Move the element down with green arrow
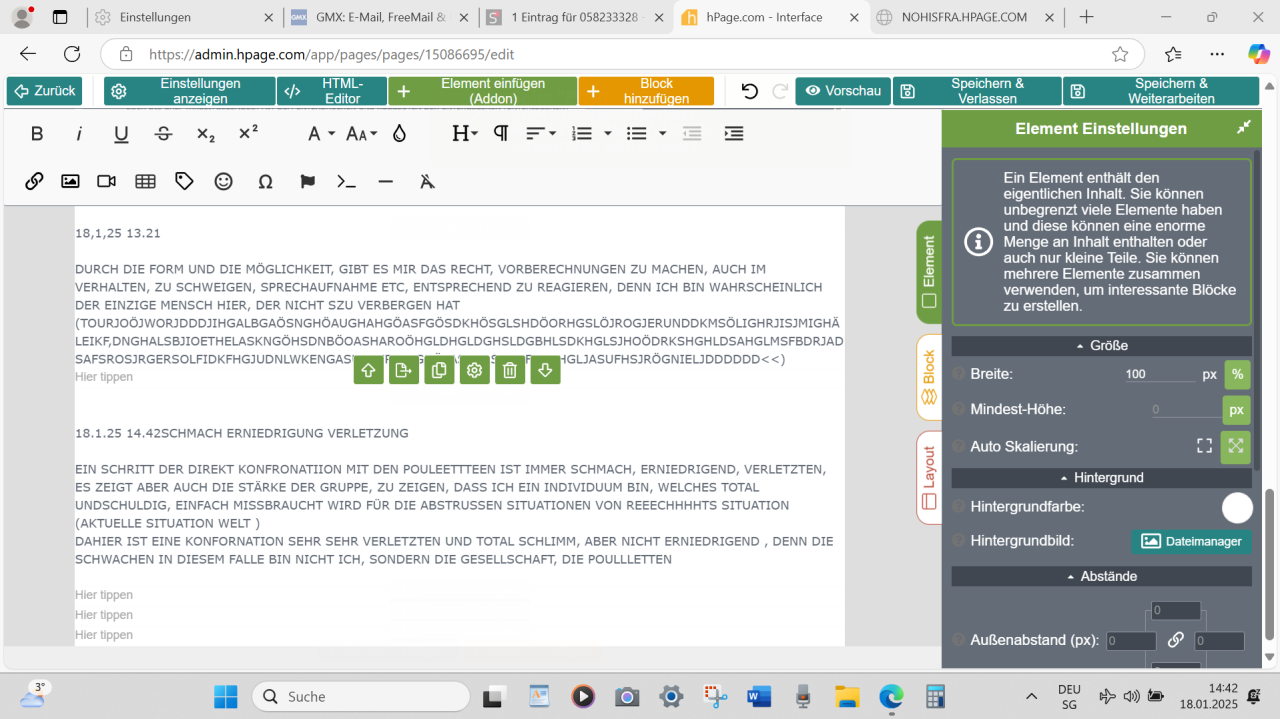 [545, 370]
